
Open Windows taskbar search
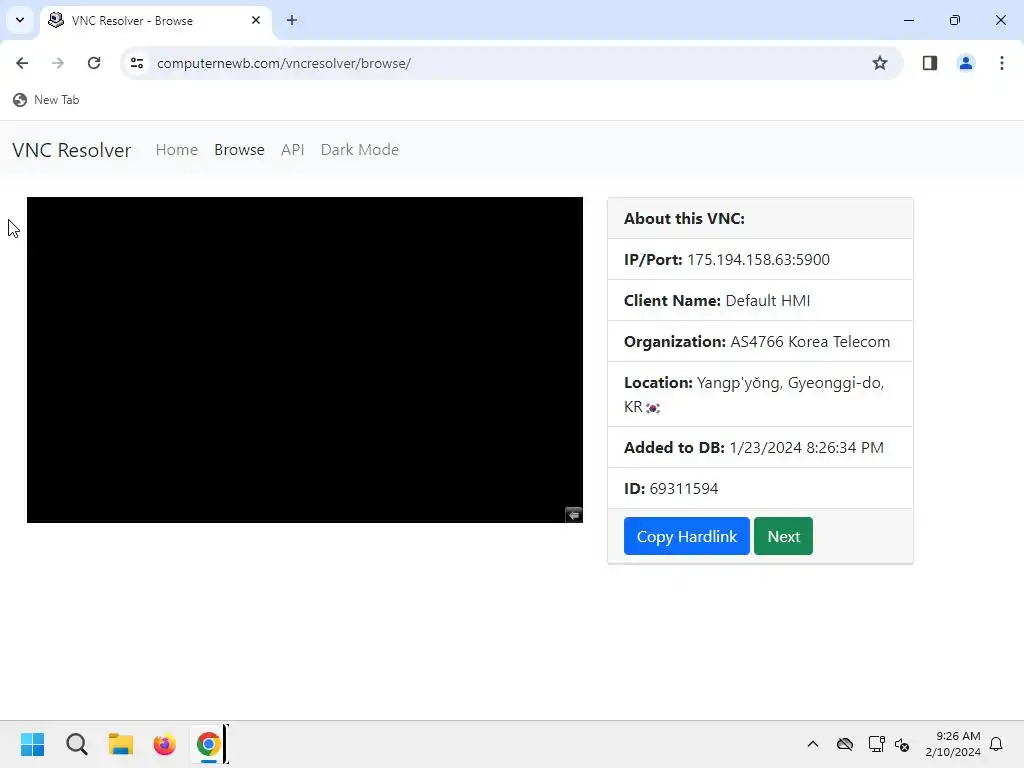click(77, 744)
